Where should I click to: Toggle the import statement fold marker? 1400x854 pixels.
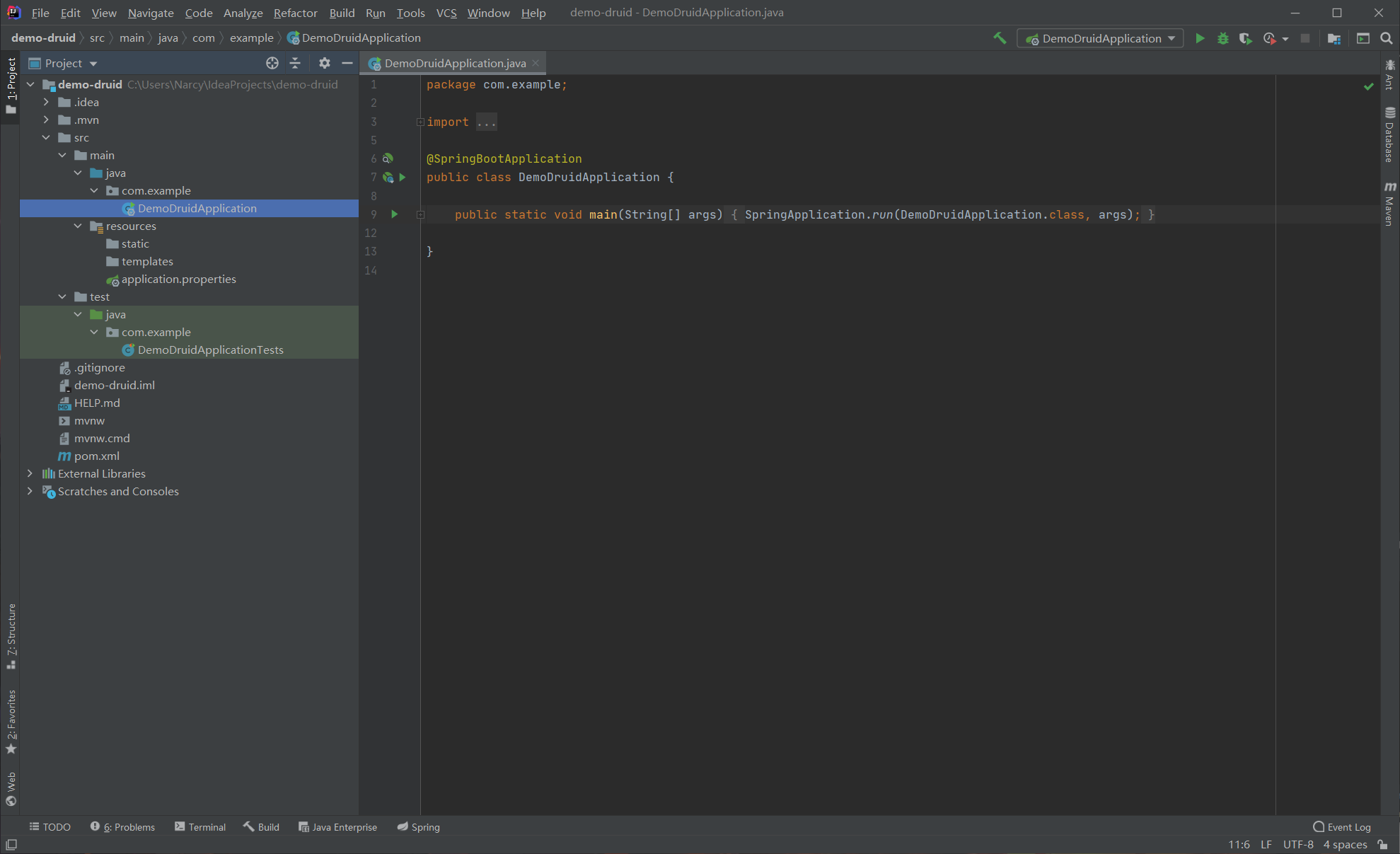420,122
